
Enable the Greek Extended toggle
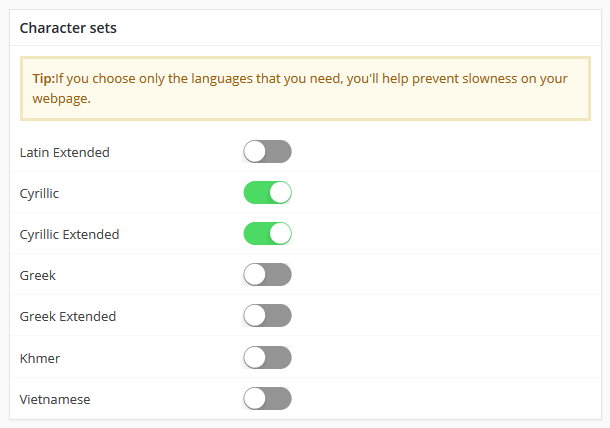267,316
